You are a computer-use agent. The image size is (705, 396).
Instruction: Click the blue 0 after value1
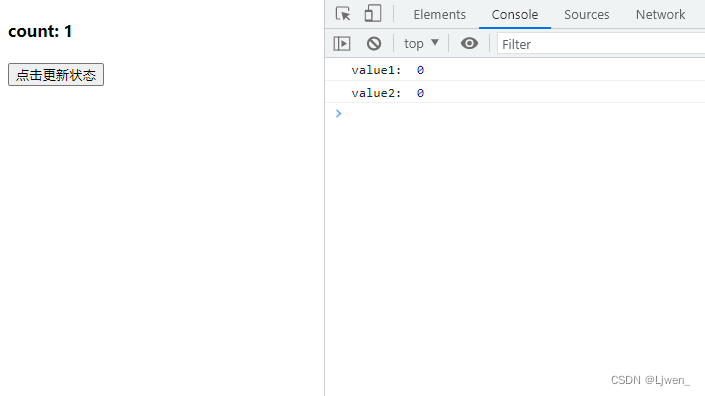[x=420, y=70]
